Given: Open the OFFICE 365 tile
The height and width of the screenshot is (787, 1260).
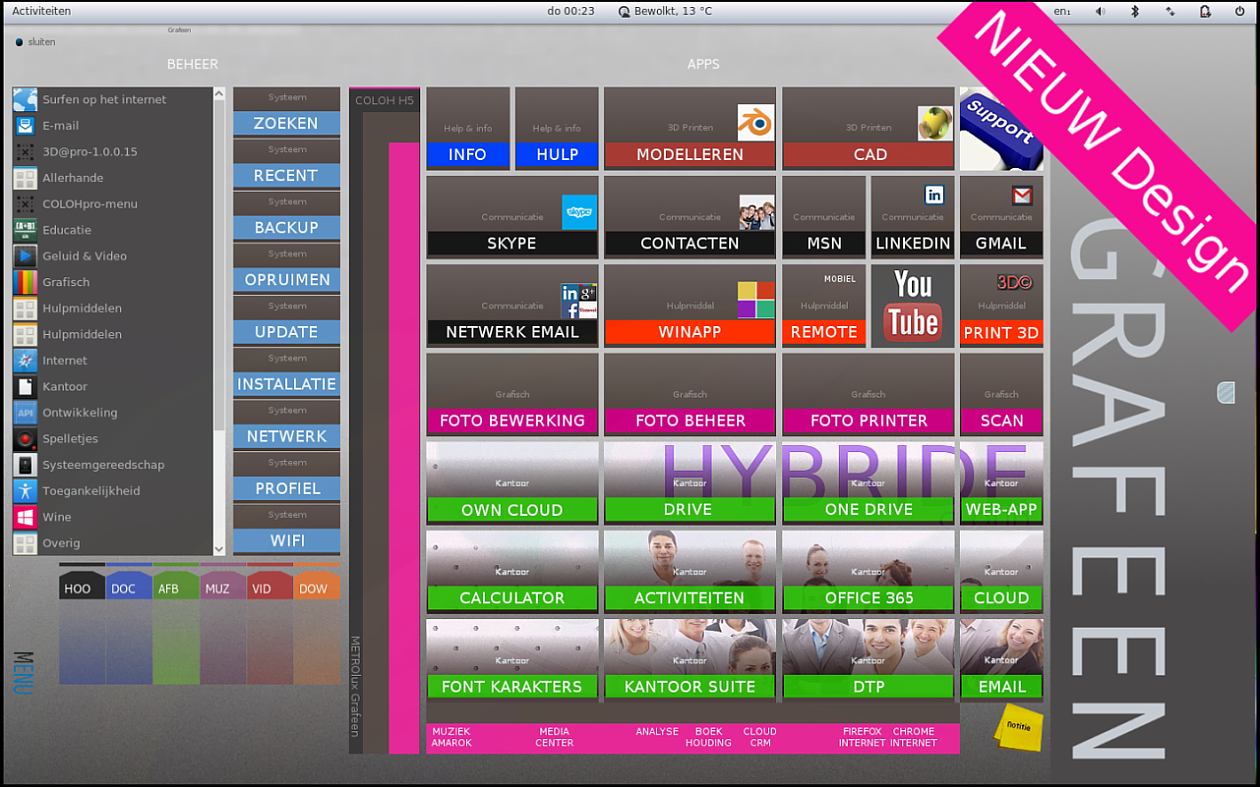Looking at the screenshot, I should (868, 571).
